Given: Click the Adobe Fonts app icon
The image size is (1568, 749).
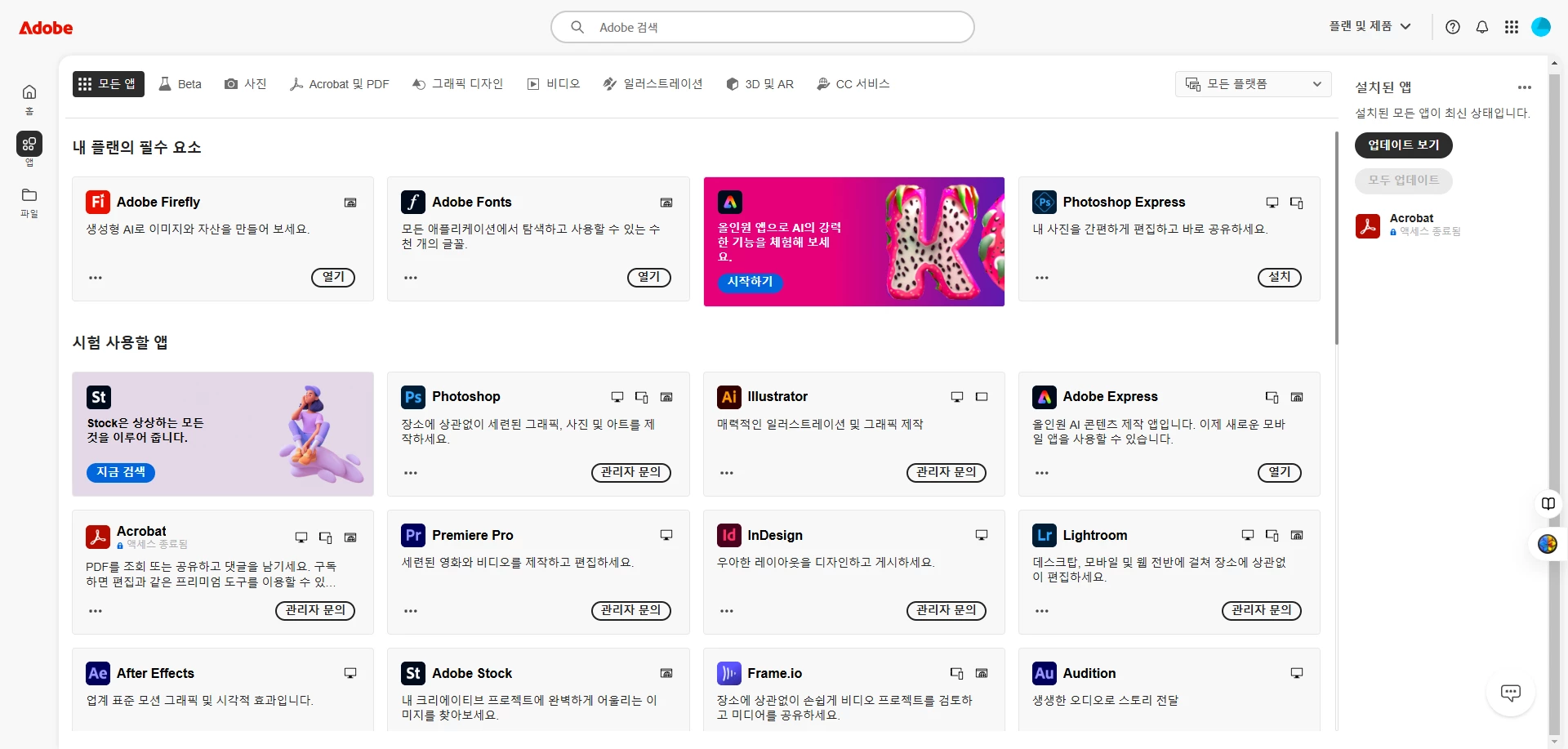Looking at the screenshot, I should pos(413,202).
